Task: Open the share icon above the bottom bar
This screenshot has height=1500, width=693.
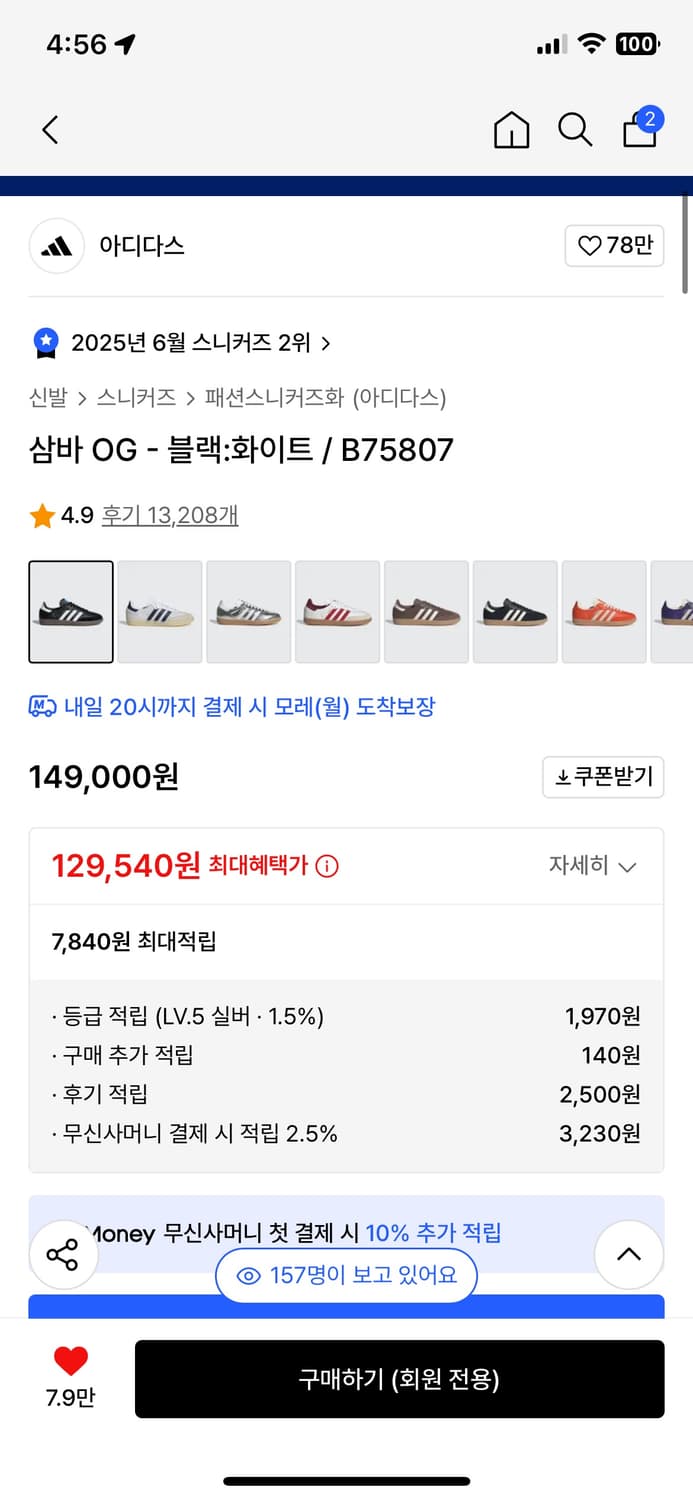Action: pyautogui.click(x=63, y=1253)
